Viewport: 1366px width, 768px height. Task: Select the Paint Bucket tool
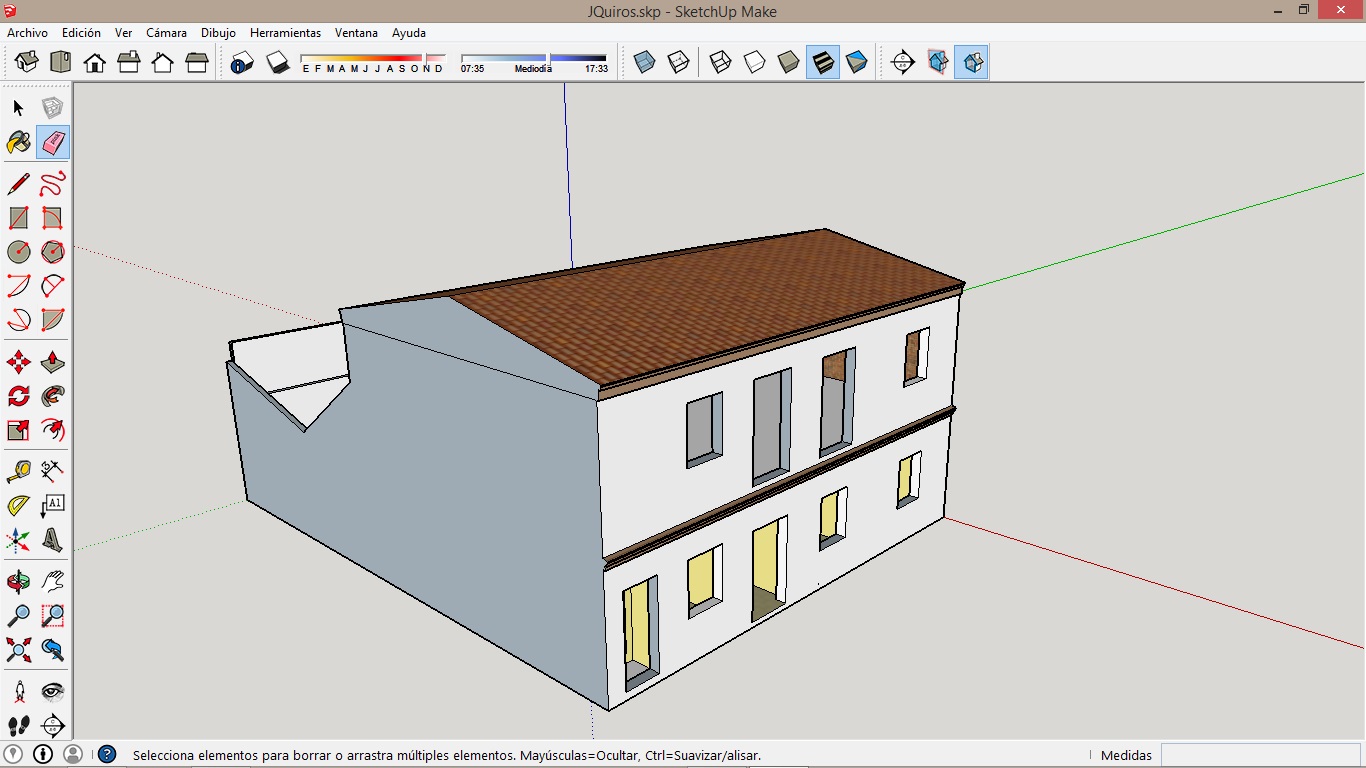19,142
